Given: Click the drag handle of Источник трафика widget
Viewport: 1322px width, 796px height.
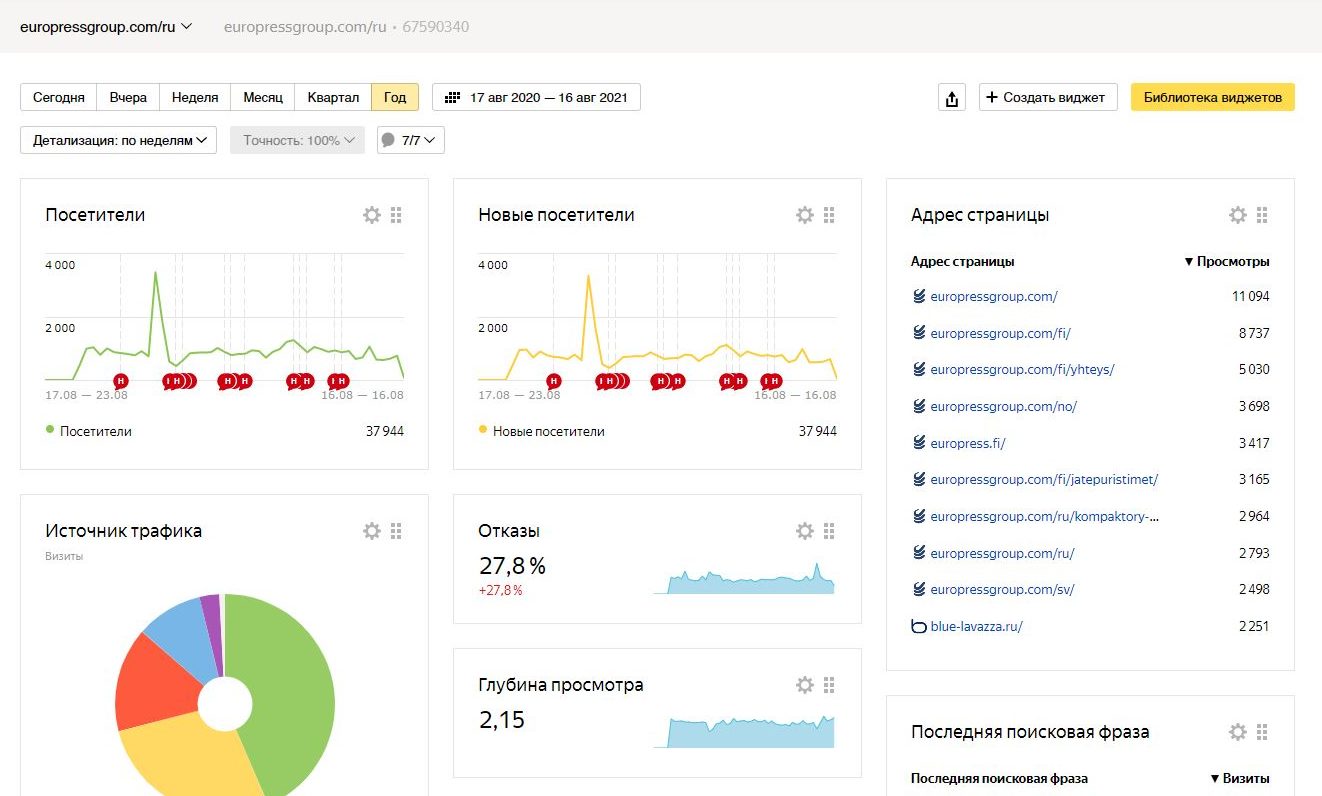Looking at the screenshot, I should click(x=396, y=531).
